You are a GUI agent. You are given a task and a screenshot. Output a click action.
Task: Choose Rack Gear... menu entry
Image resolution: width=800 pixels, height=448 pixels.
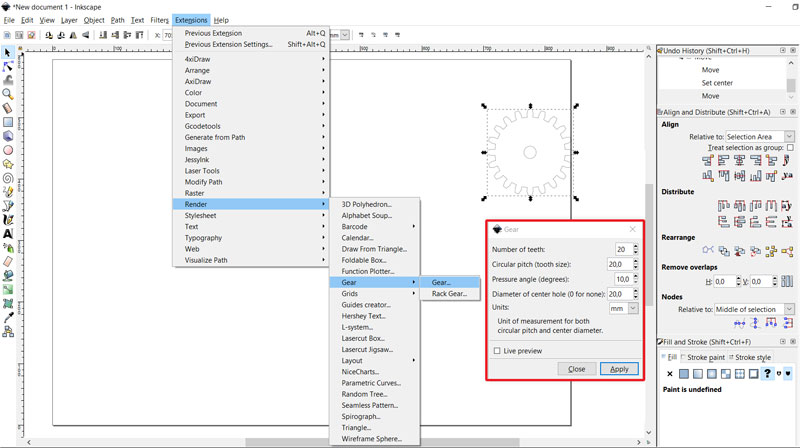pos(449,293)
